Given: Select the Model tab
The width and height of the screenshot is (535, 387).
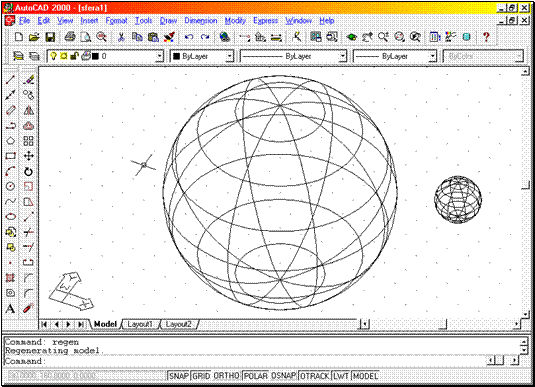Looking at the screenshot, I should point(105,324).
